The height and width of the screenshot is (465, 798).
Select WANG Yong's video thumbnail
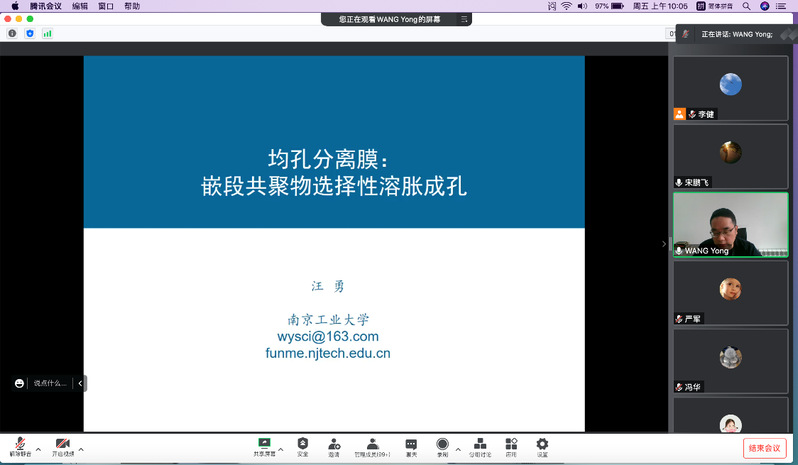pyautogui.click(x=730, y=225)
